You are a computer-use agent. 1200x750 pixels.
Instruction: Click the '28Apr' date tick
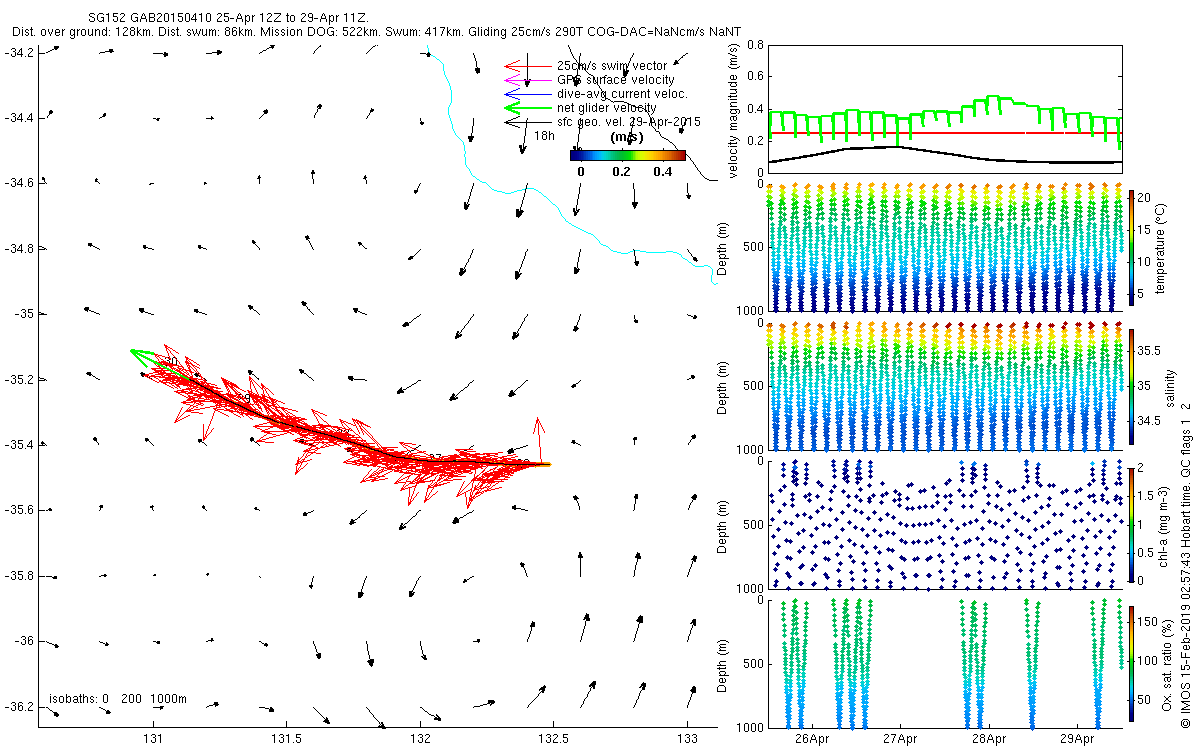click(989, 738)
